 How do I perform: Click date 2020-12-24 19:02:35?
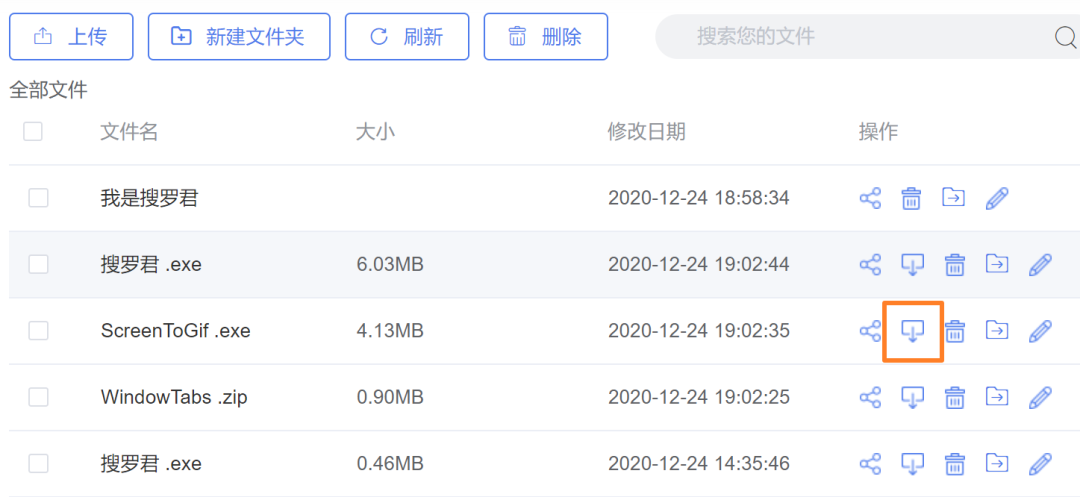[699, 331]
